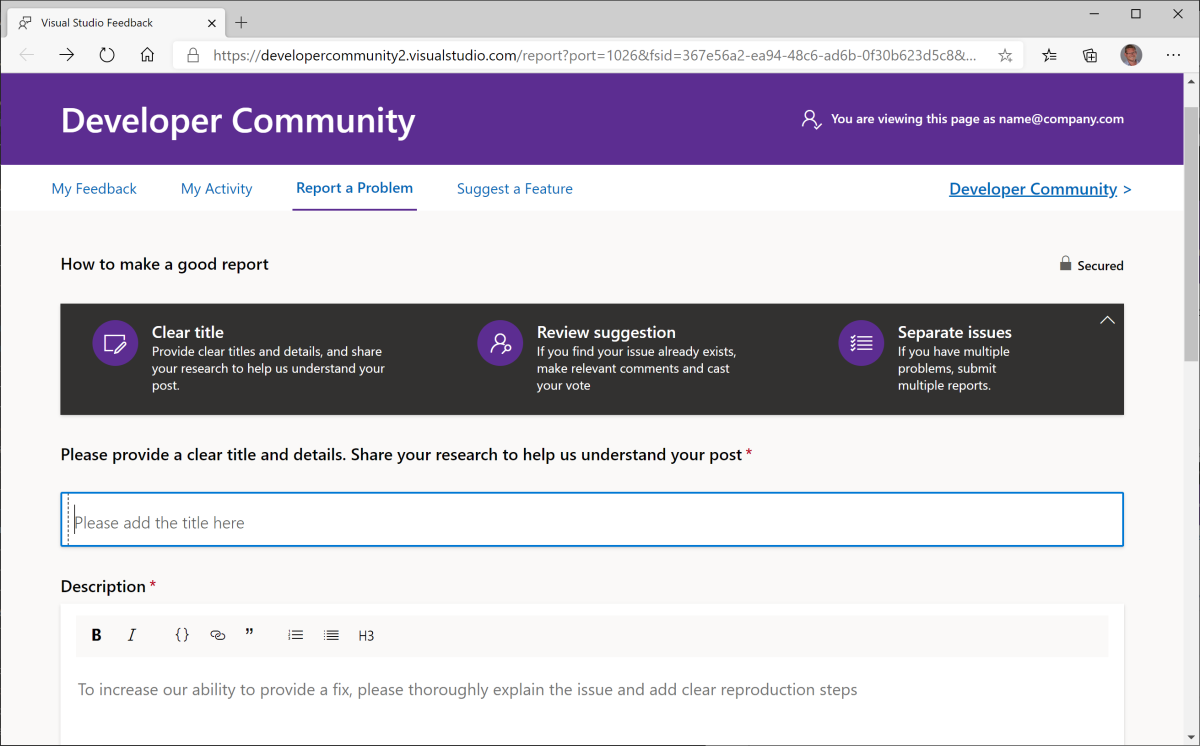Open browser Settings and more menu
Viewport: 1200px width, 746px height.
[1173, 56]
